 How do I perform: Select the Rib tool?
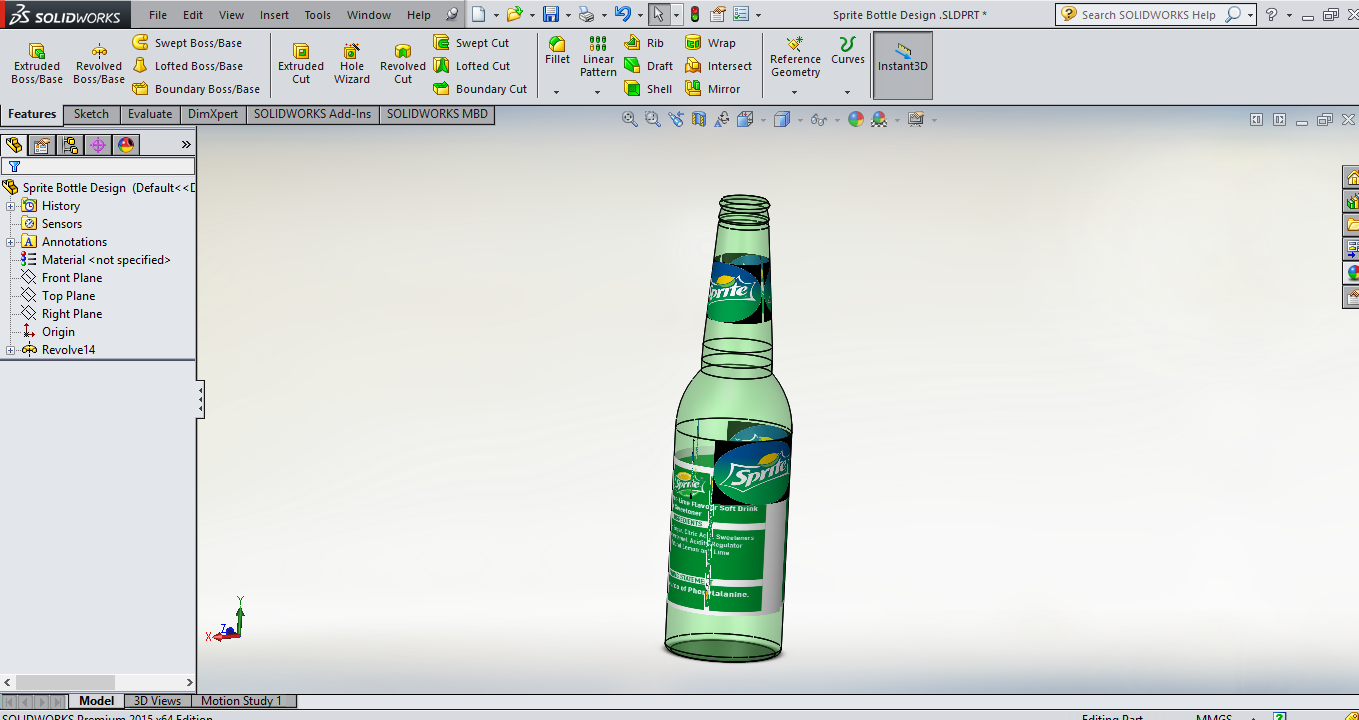644,43
